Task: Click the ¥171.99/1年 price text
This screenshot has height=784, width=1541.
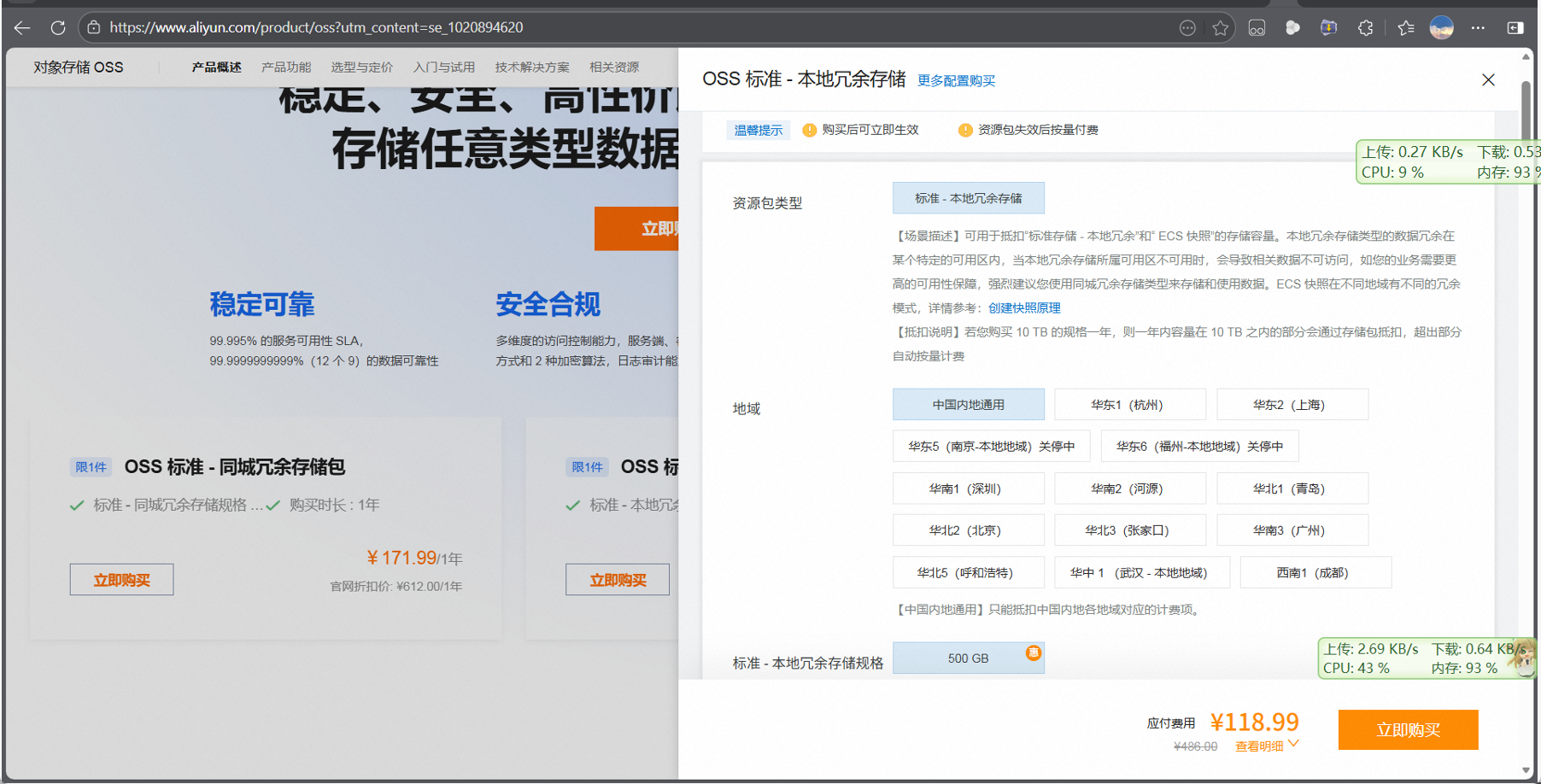Action: (x=414, y=558)
